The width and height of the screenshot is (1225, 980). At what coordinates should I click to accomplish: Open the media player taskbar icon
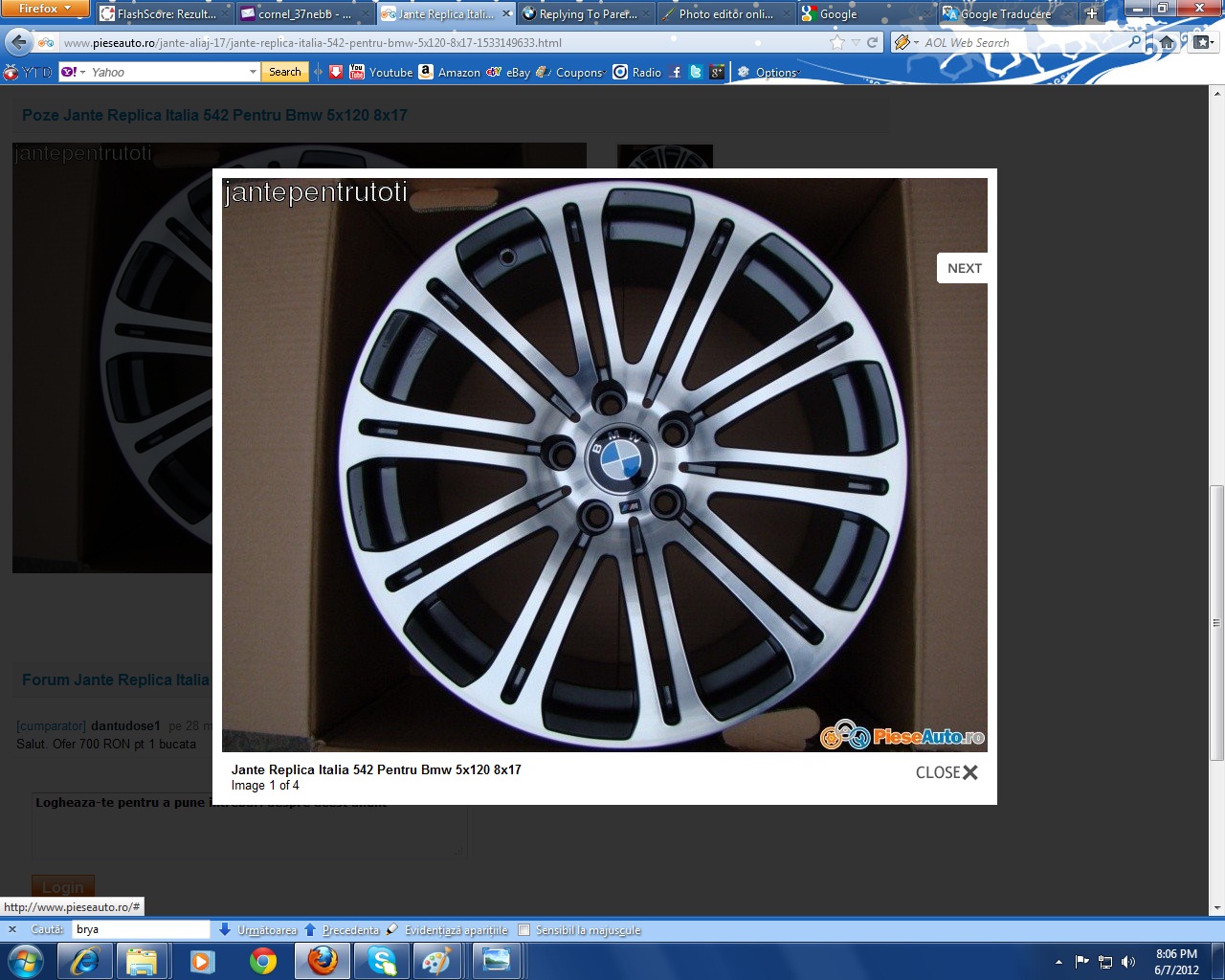202,961
